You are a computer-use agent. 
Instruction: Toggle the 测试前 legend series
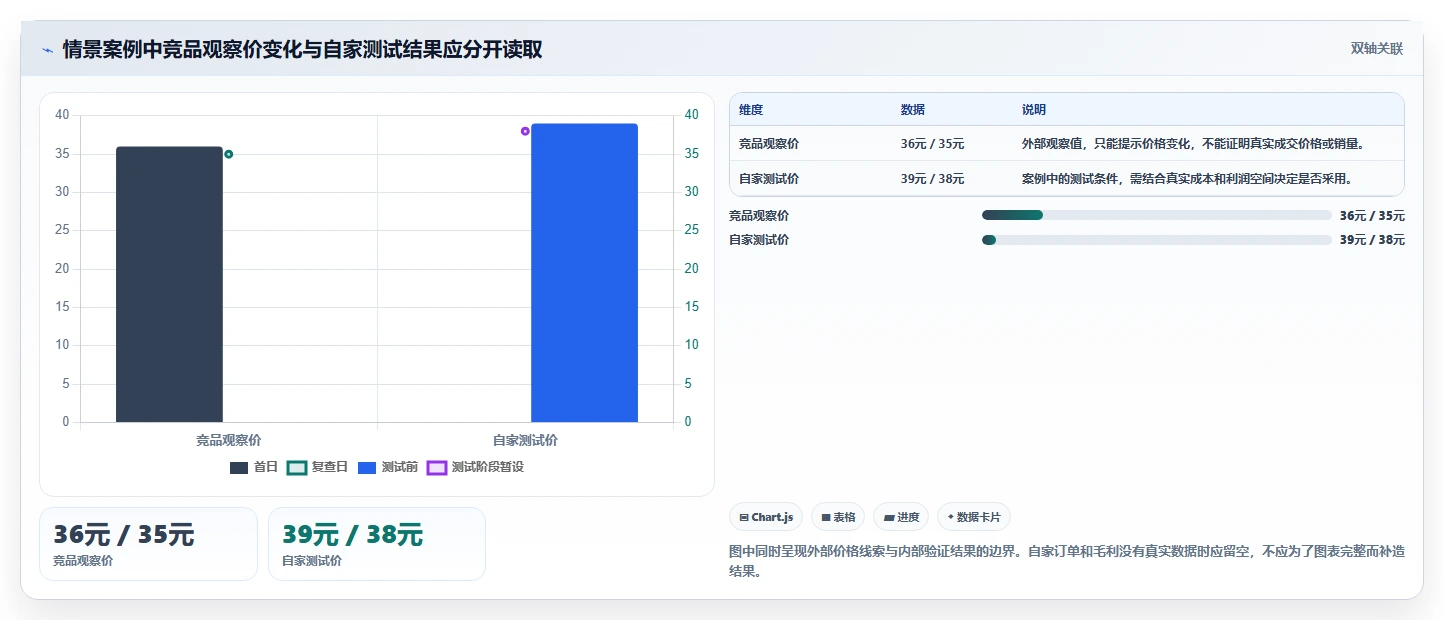(x=388, y=467)
